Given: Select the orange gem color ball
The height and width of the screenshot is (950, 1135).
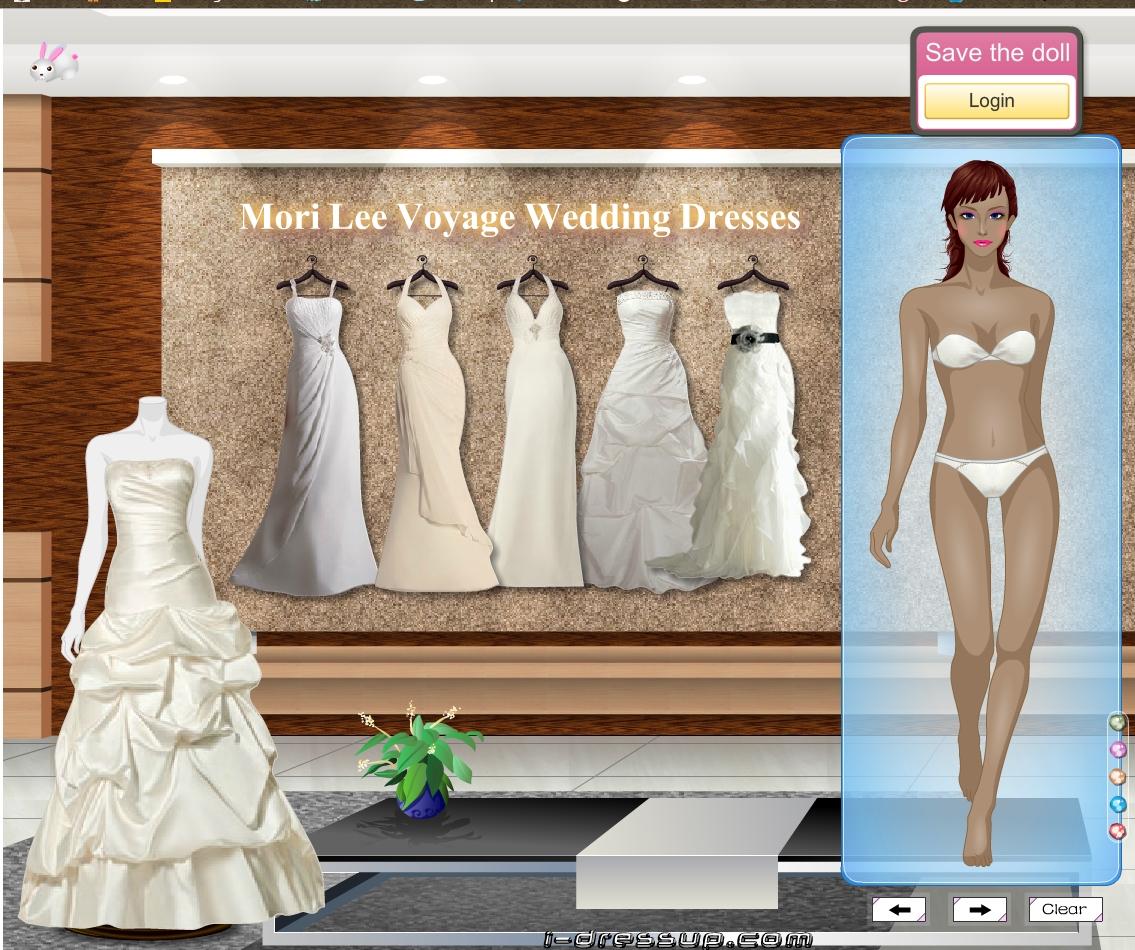Looking at the screenshot, I should coord(1117,777).
